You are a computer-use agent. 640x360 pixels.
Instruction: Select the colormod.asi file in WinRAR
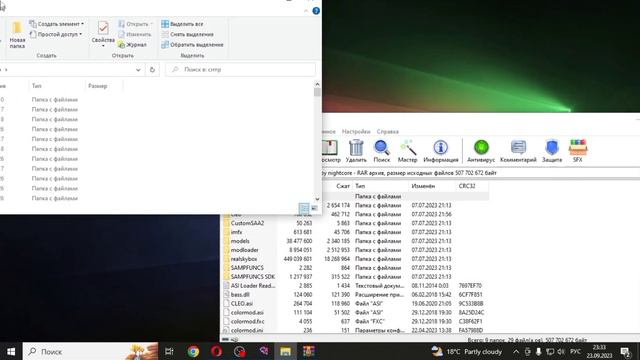pyautogui.click(x=247, y=313)
